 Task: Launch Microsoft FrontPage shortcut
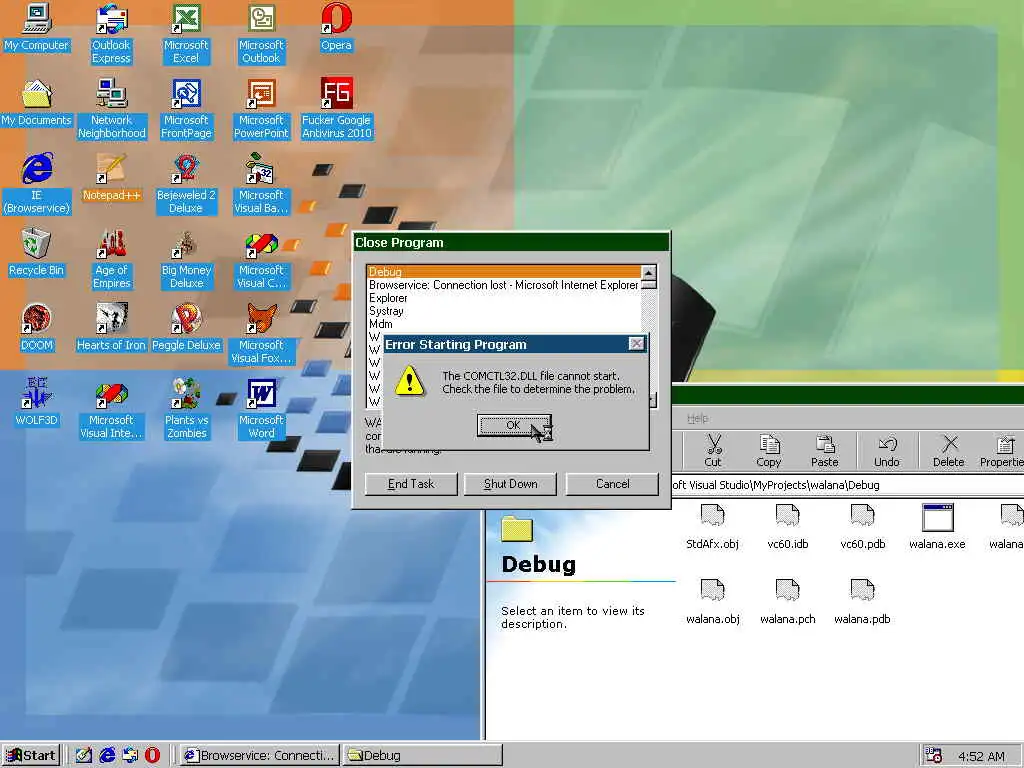point(186,109)
